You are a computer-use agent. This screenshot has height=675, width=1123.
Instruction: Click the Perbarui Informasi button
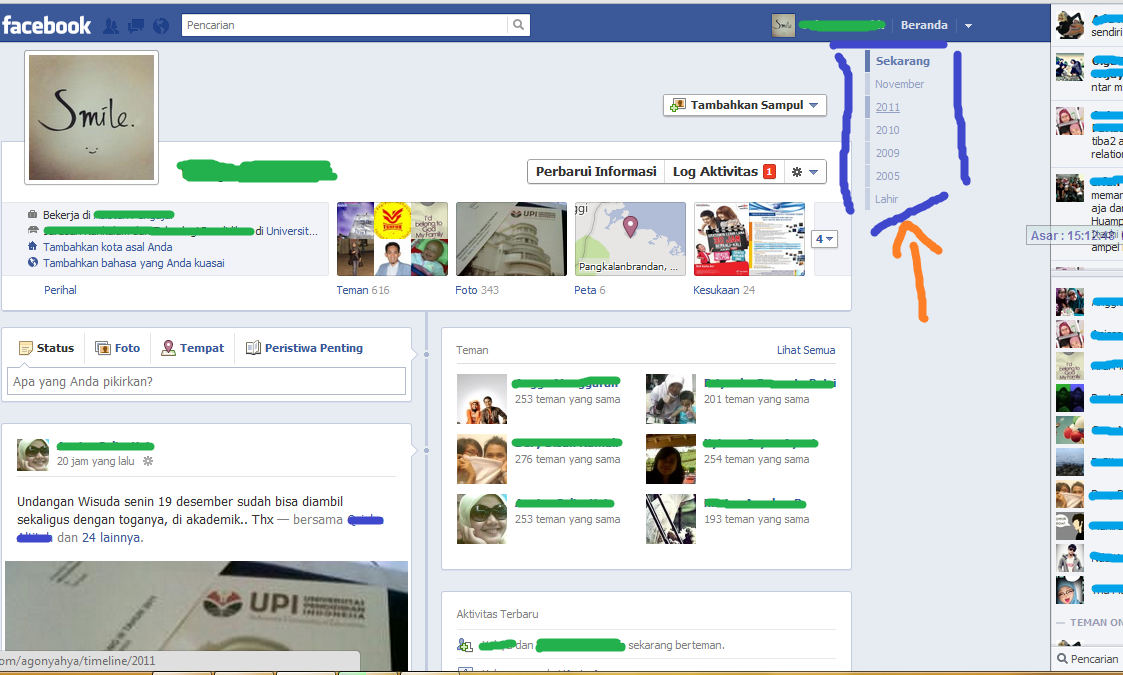(x=595, y=171)
